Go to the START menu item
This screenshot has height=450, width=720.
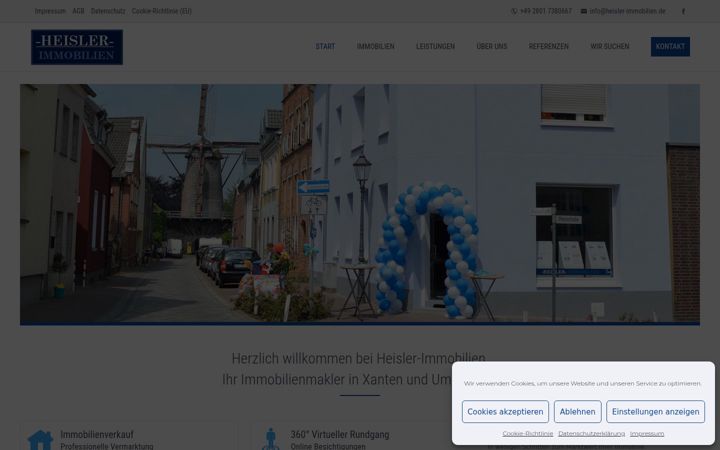pos(325,46)
